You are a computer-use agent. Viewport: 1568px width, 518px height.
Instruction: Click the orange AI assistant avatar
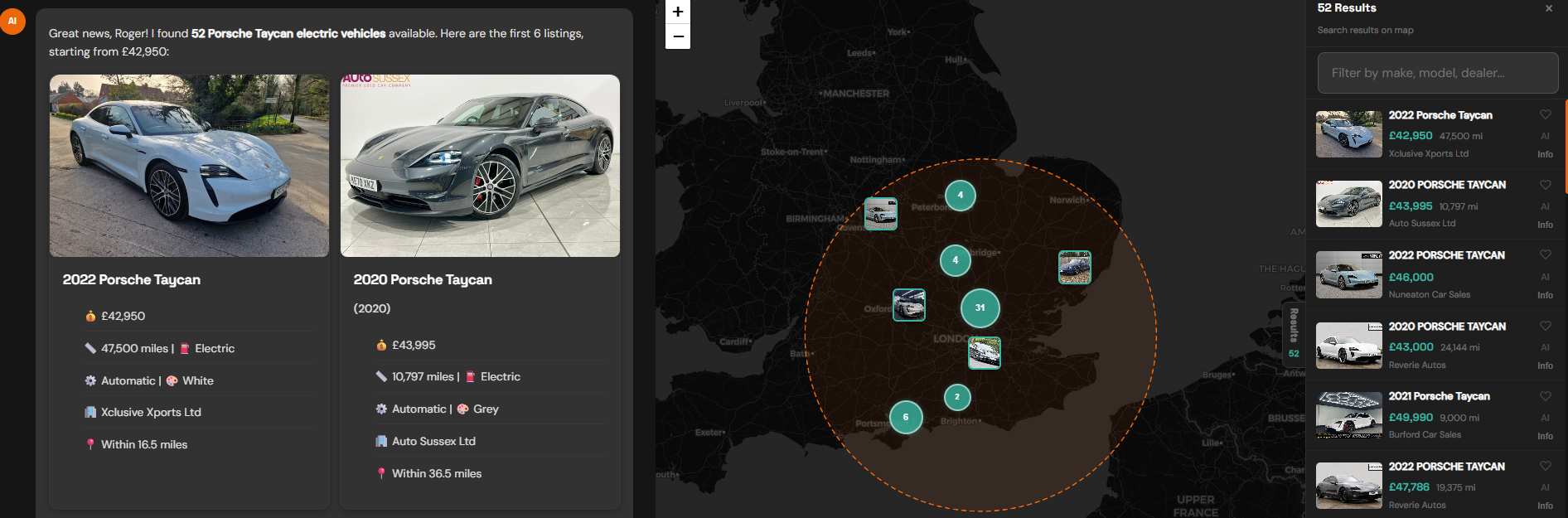12,22
